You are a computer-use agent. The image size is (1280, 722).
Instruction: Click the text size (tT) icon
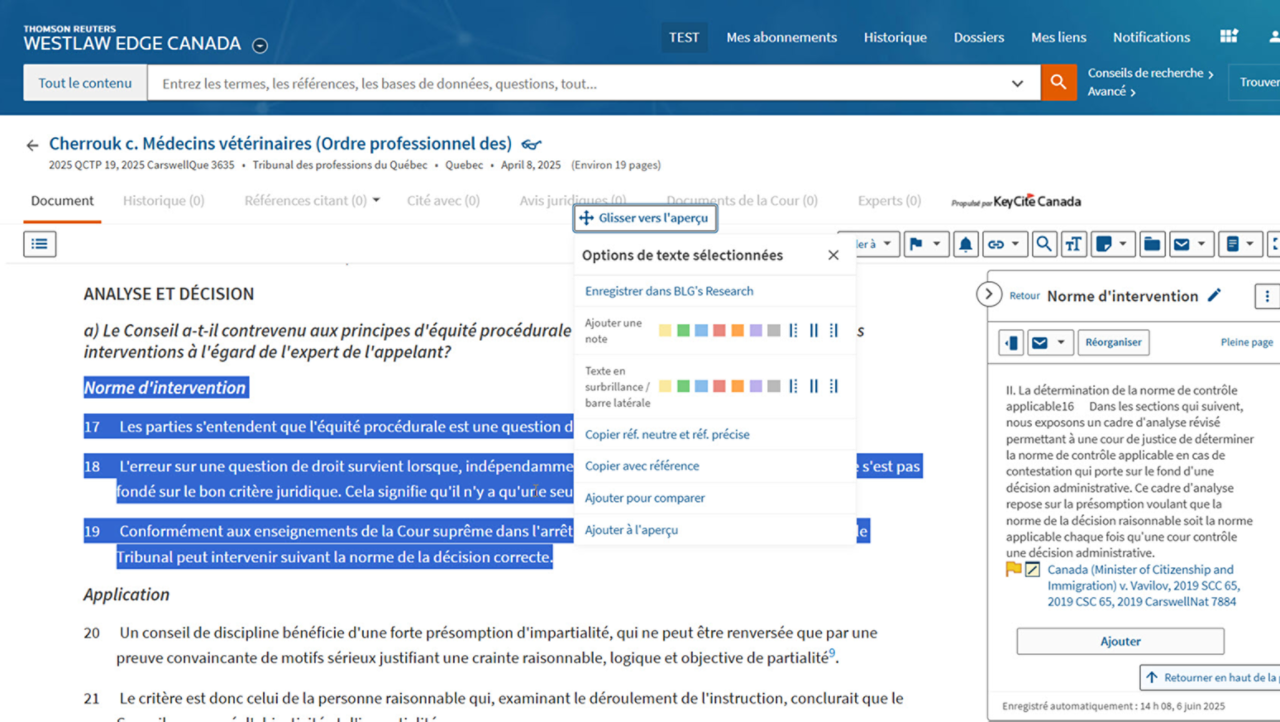1073,244
